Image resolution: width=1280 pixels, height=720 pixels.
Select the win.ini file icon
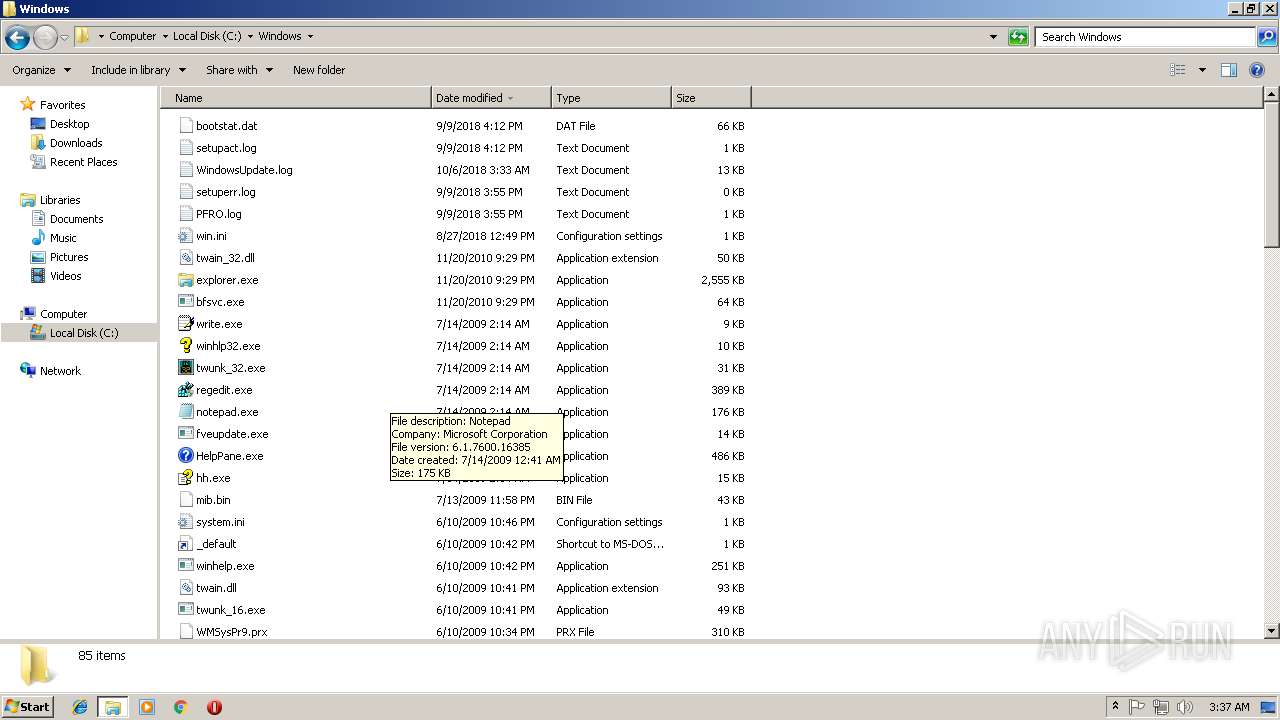coord(185,236)
